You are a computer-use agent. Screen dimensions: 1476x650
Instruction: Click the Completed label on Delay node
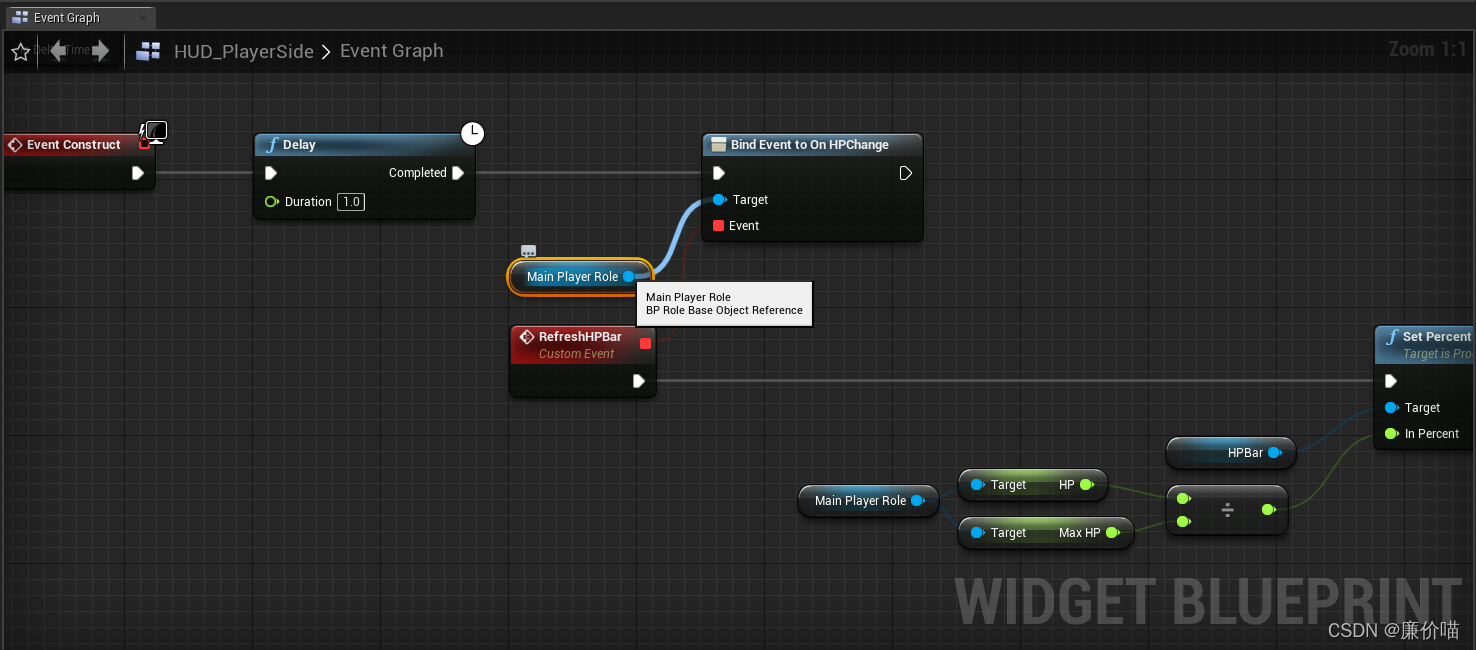[x=417, y=173]
